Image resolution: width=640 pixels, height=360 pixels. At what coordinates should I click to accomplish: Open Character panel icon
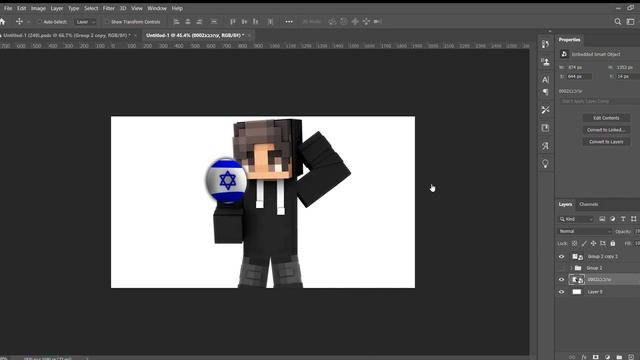pos(545,80)
